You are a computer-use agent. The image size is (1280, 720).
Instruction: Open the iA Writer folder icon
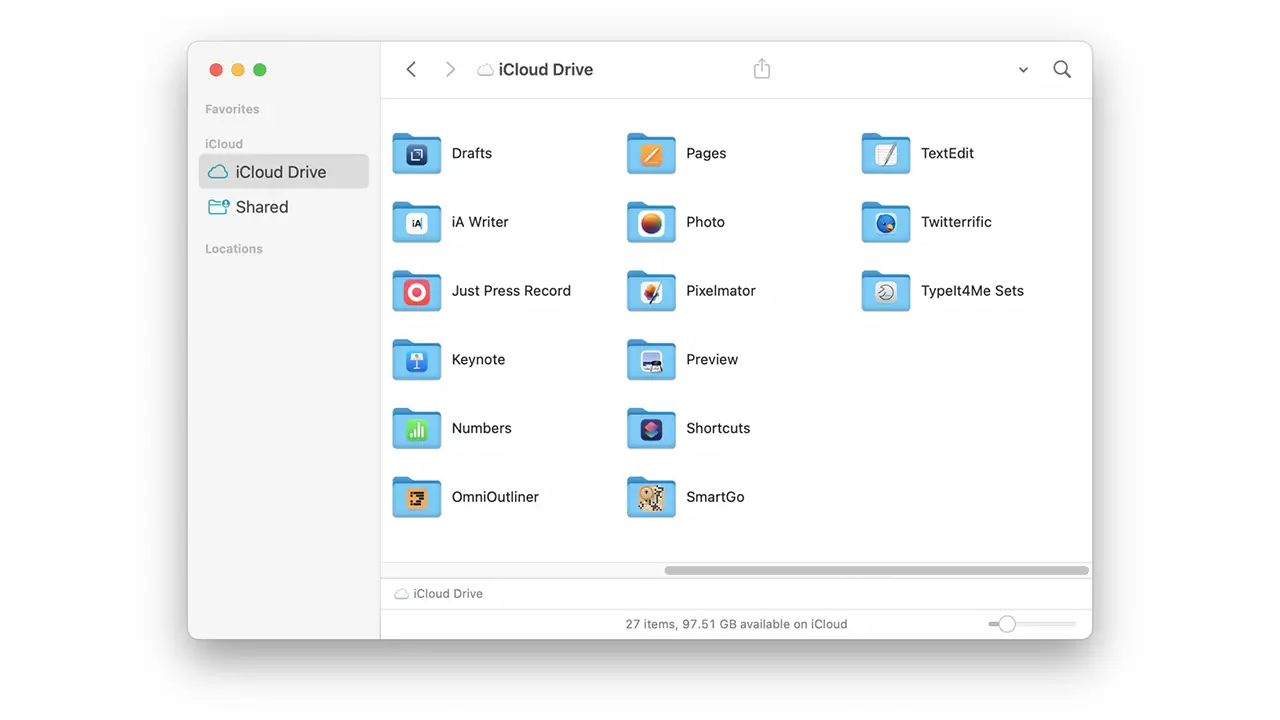(417, 223)
